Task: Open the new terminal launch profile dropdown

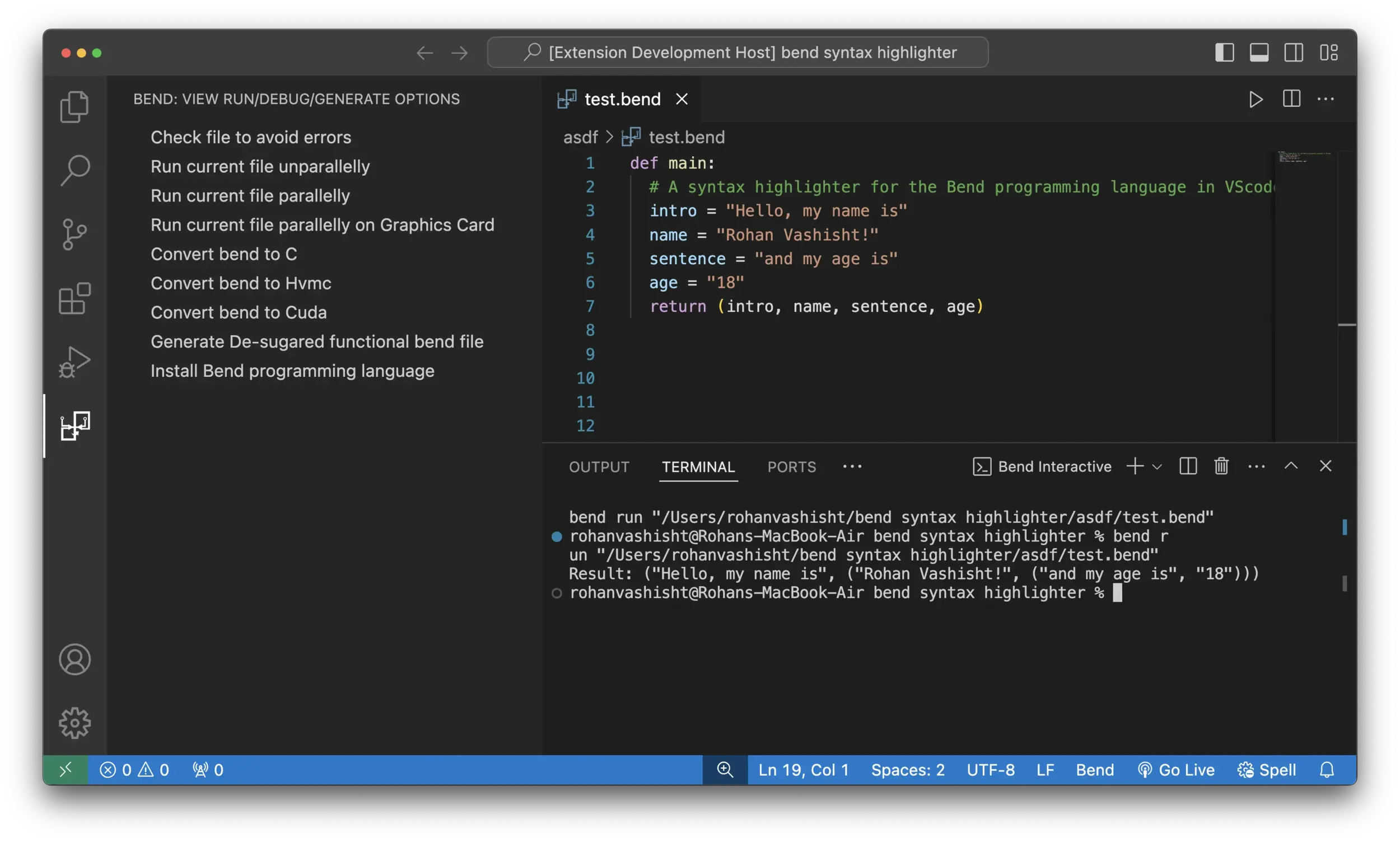Action: [x=1157, y=467]
